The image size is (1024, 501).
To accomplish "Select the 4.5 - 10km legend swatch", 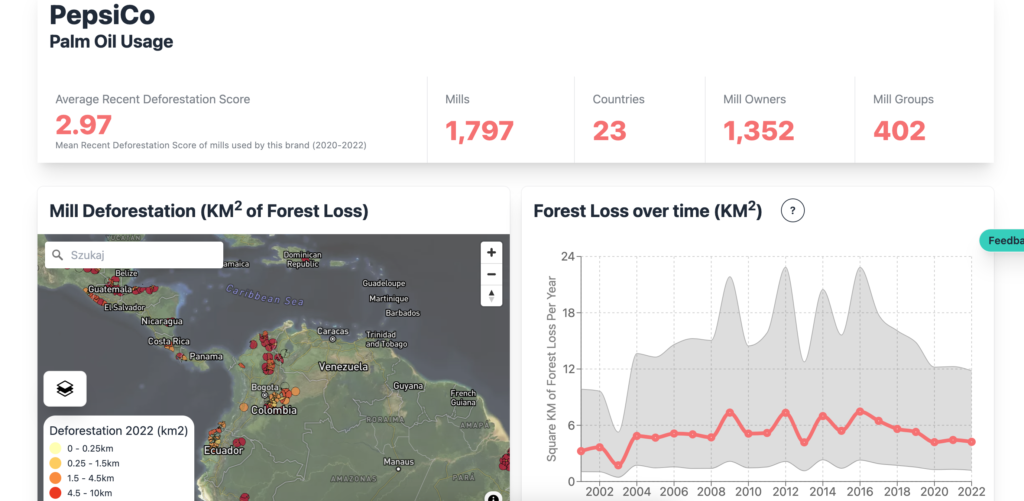I will pyautogui.click(x=56, y=493).
